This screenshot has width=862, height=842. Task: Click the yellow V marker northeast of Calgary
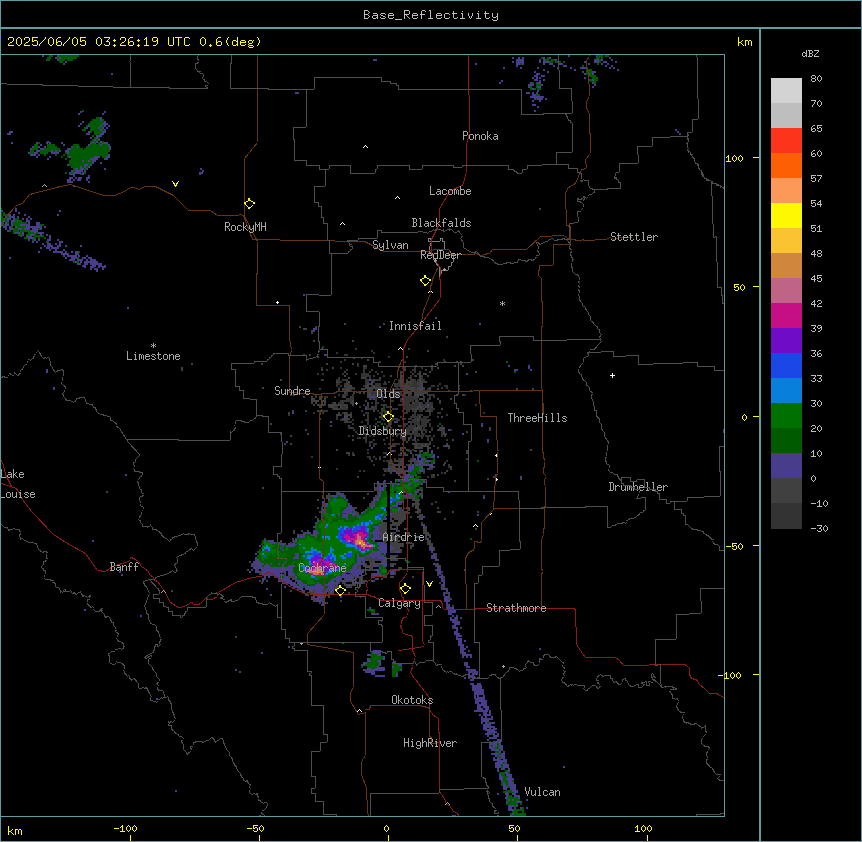point(429,584)
